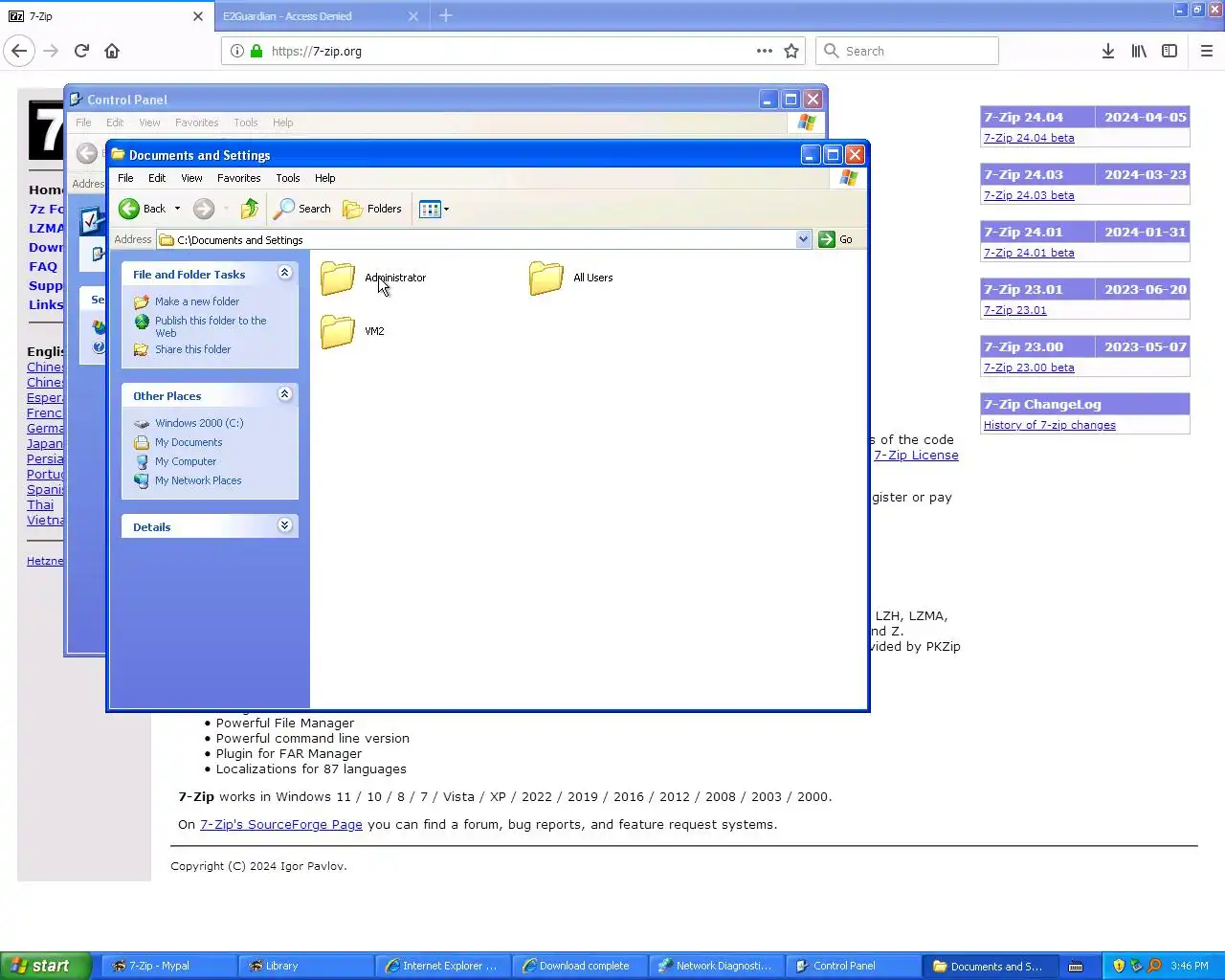This screenshot has width=1225, height=980.
Task: Open 7-Zip 24.04 beta link
Action: point(1029,138)
